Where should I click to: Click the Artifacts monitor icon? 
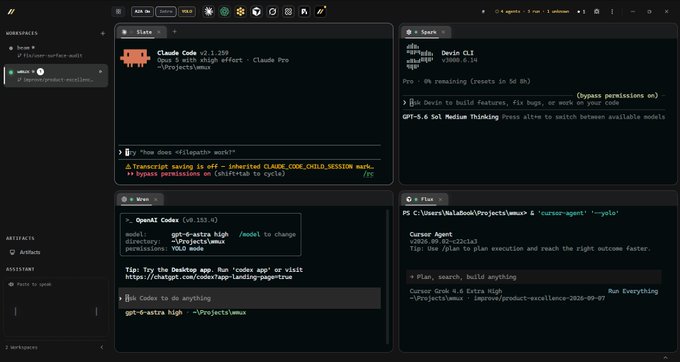(x=13, y=252)
